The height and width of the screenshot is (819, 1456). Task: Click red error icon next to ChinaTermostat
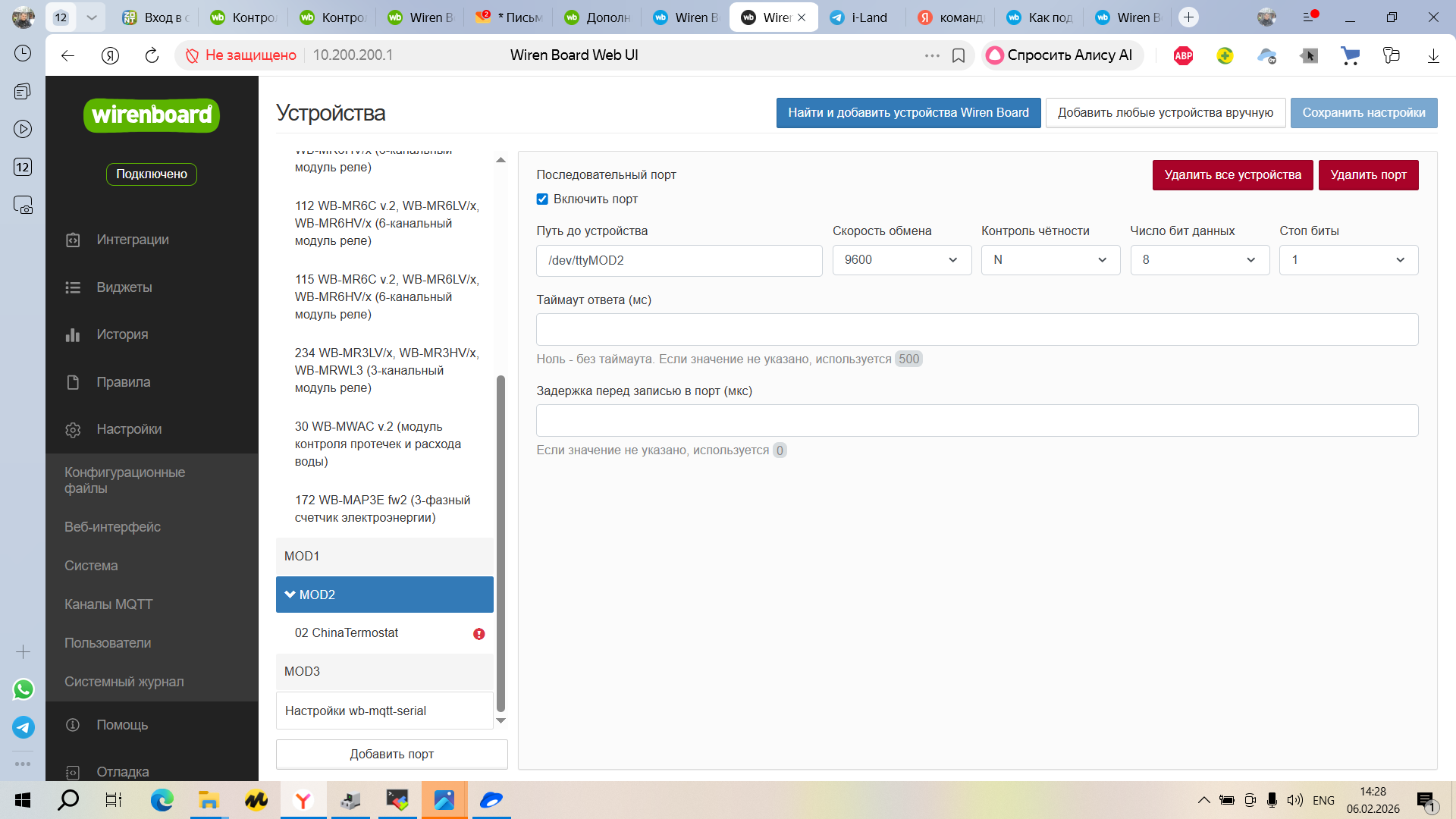tap(479, 634)
